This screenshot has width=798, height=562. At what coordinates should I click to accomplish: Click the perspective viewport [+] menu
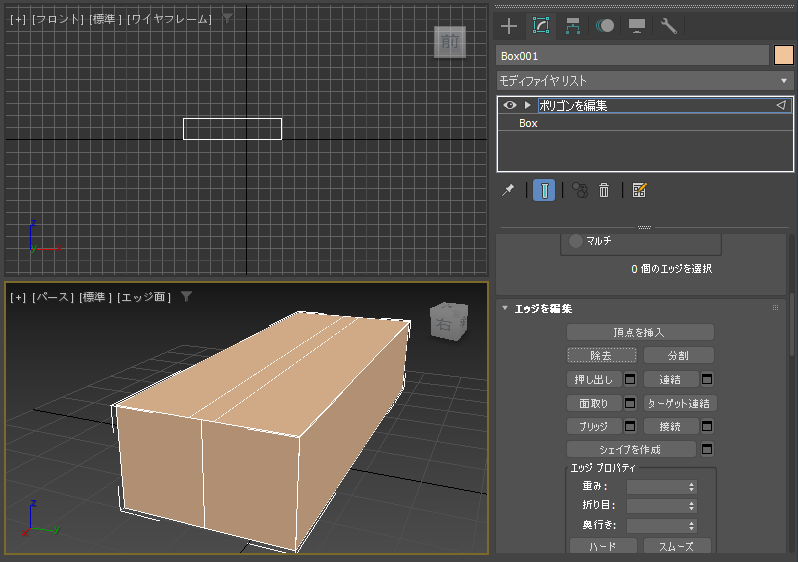[18, 297]
